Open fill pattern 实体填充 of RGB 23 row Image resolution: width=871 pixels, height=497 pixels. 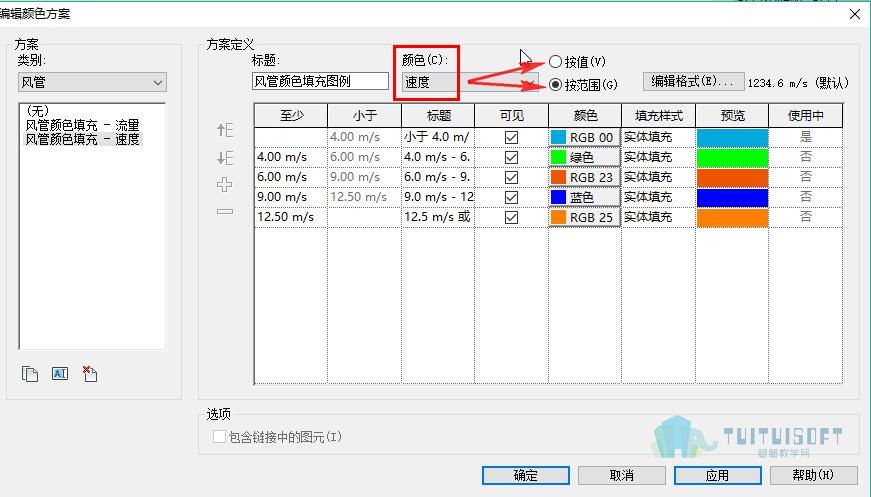(x=658, y=177)
